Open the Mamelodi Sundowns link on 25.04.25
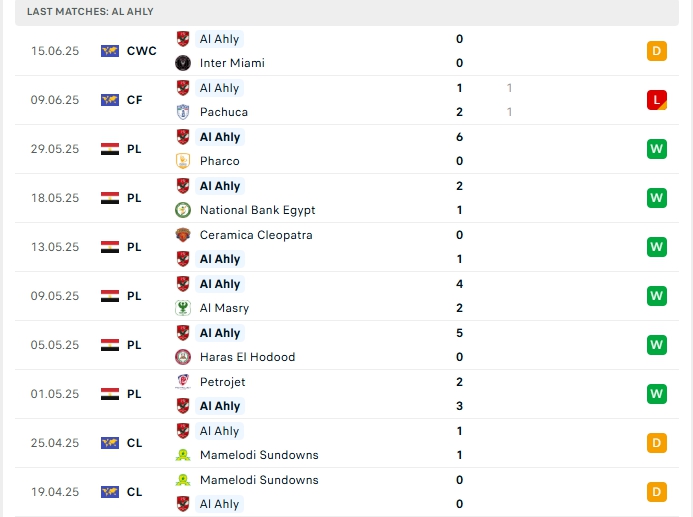The height and width of the screenshot is (517, 693). (x=259, y=455)
